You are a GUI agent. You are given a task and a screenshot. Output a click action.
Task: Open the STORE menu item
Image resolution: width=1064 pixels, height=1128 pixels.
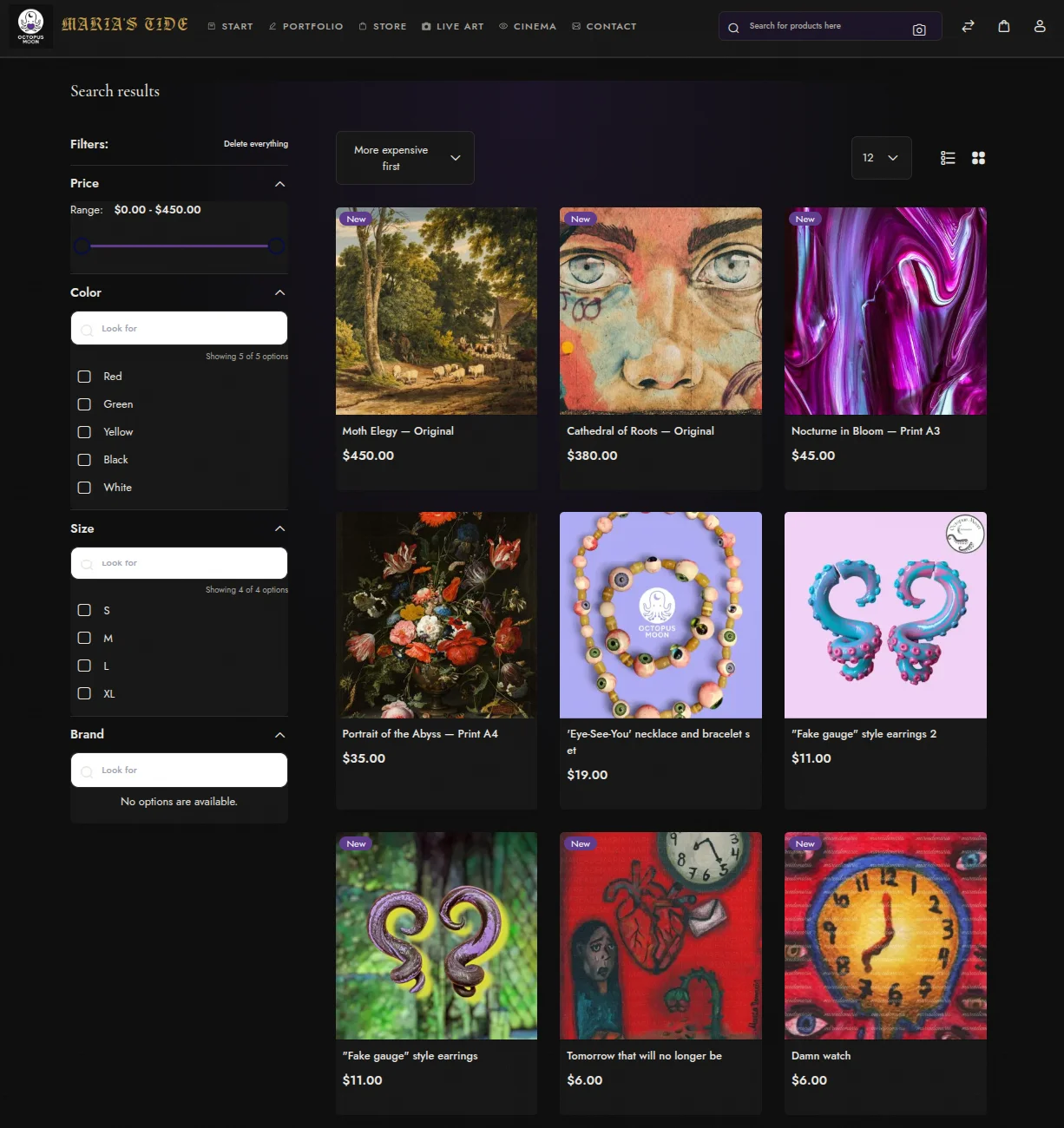coord(382,26)
